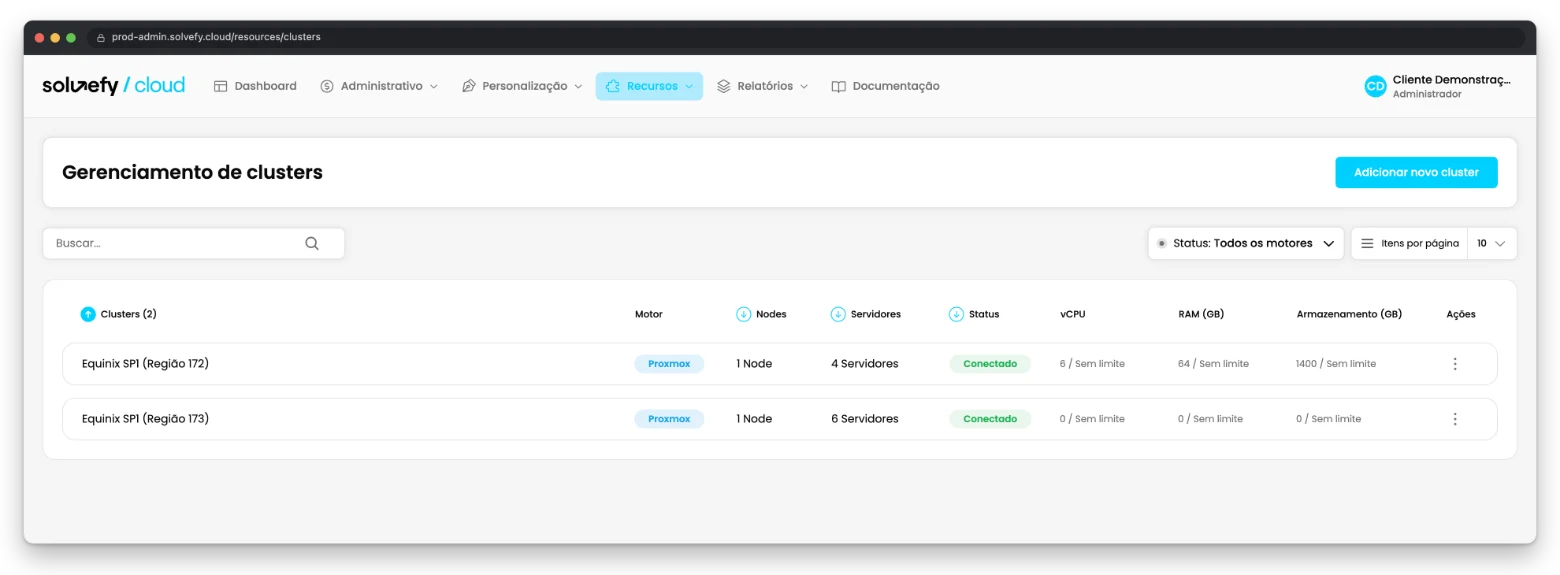
Task: Select the Equinix SP1 (Região 172) row
Action: point(779,364)
